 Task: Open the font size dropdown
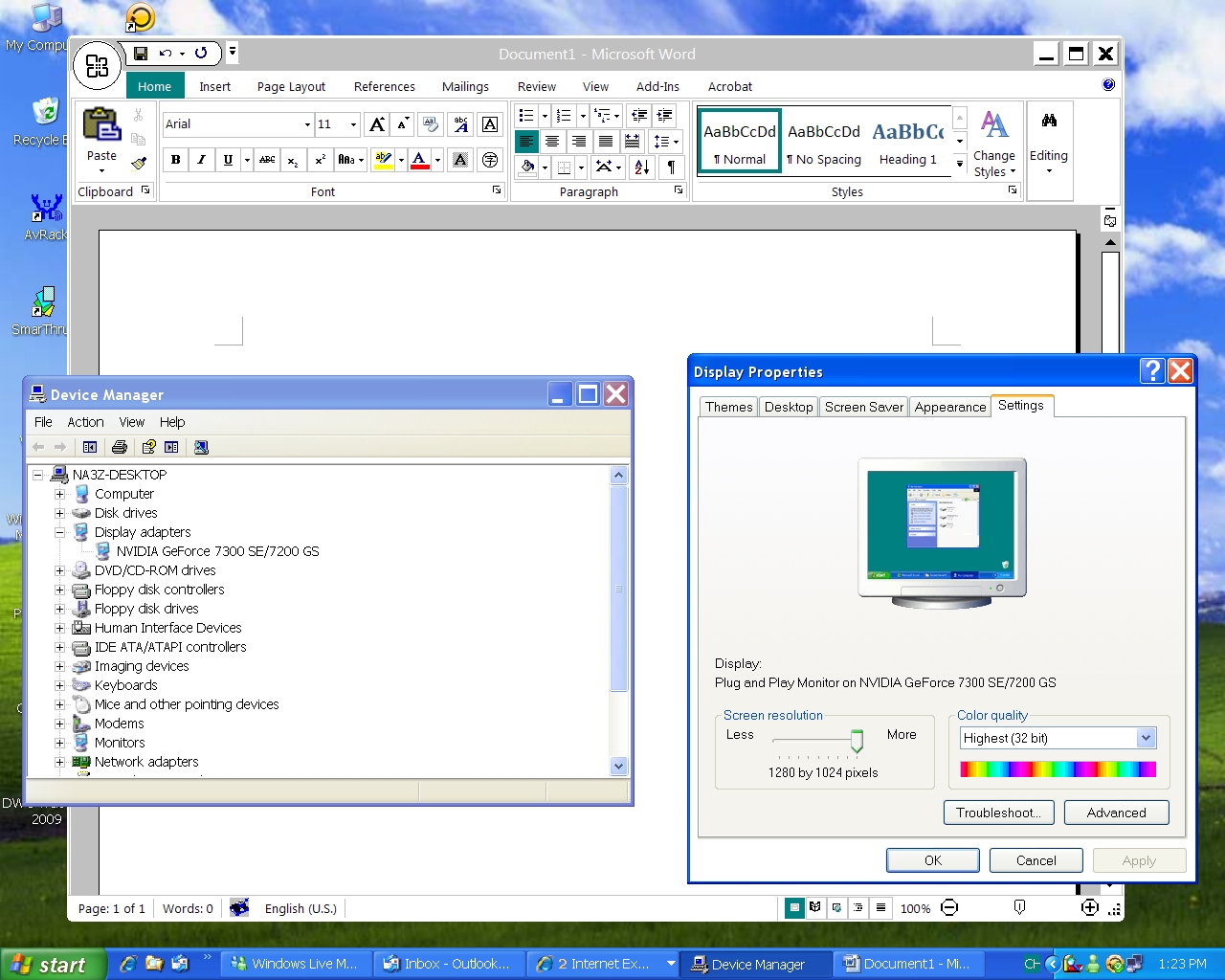click(x=353, y=124)
